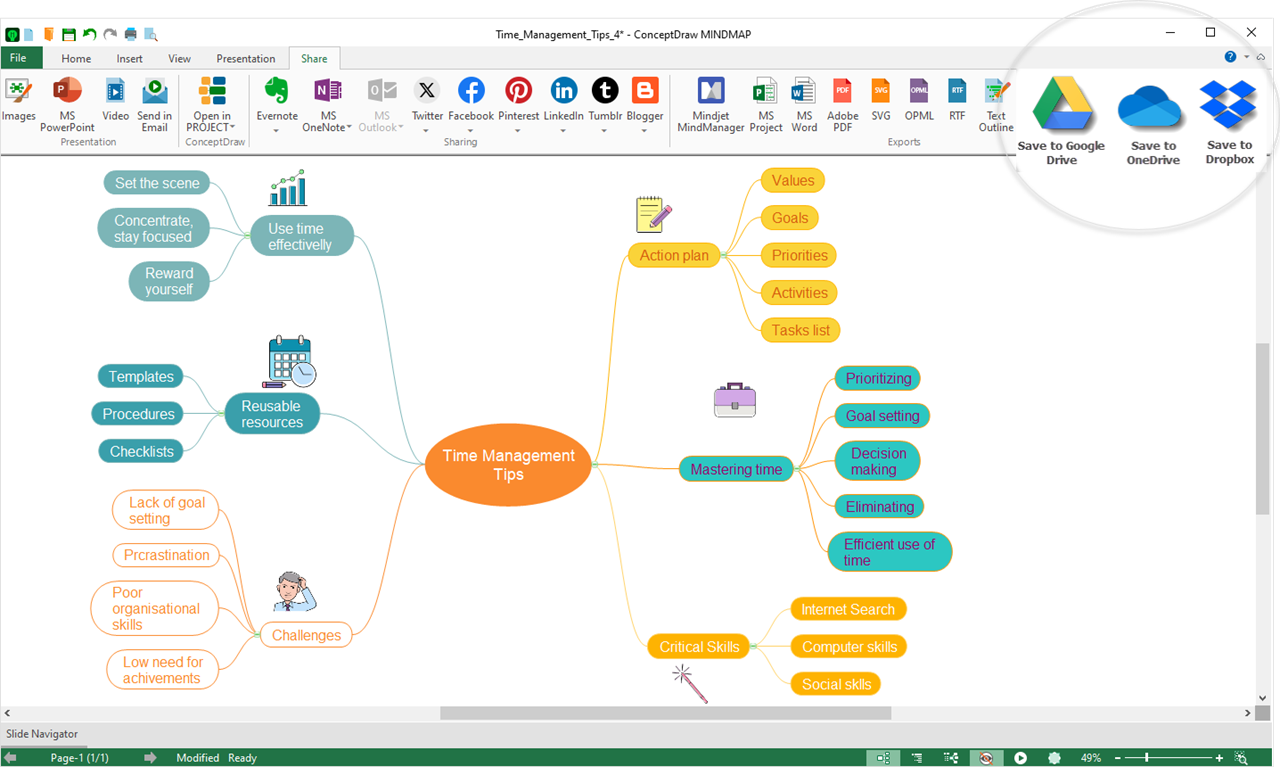Expand the Open in PROJECT dropdown arrow

232,128
